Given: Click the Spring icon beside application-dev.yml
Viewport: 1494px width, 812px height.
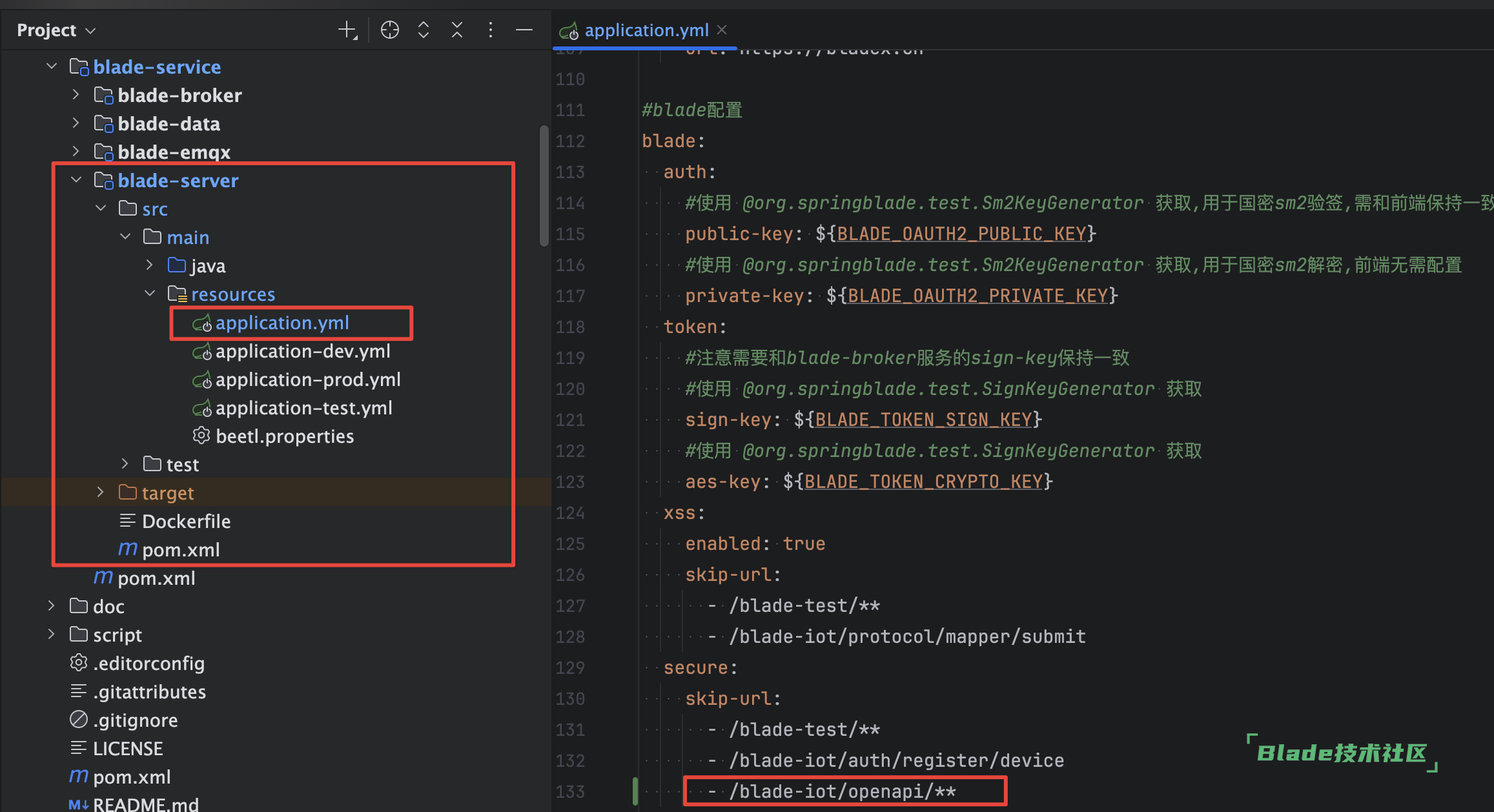Looking at the screenshot, I should (x=202, y=351).
